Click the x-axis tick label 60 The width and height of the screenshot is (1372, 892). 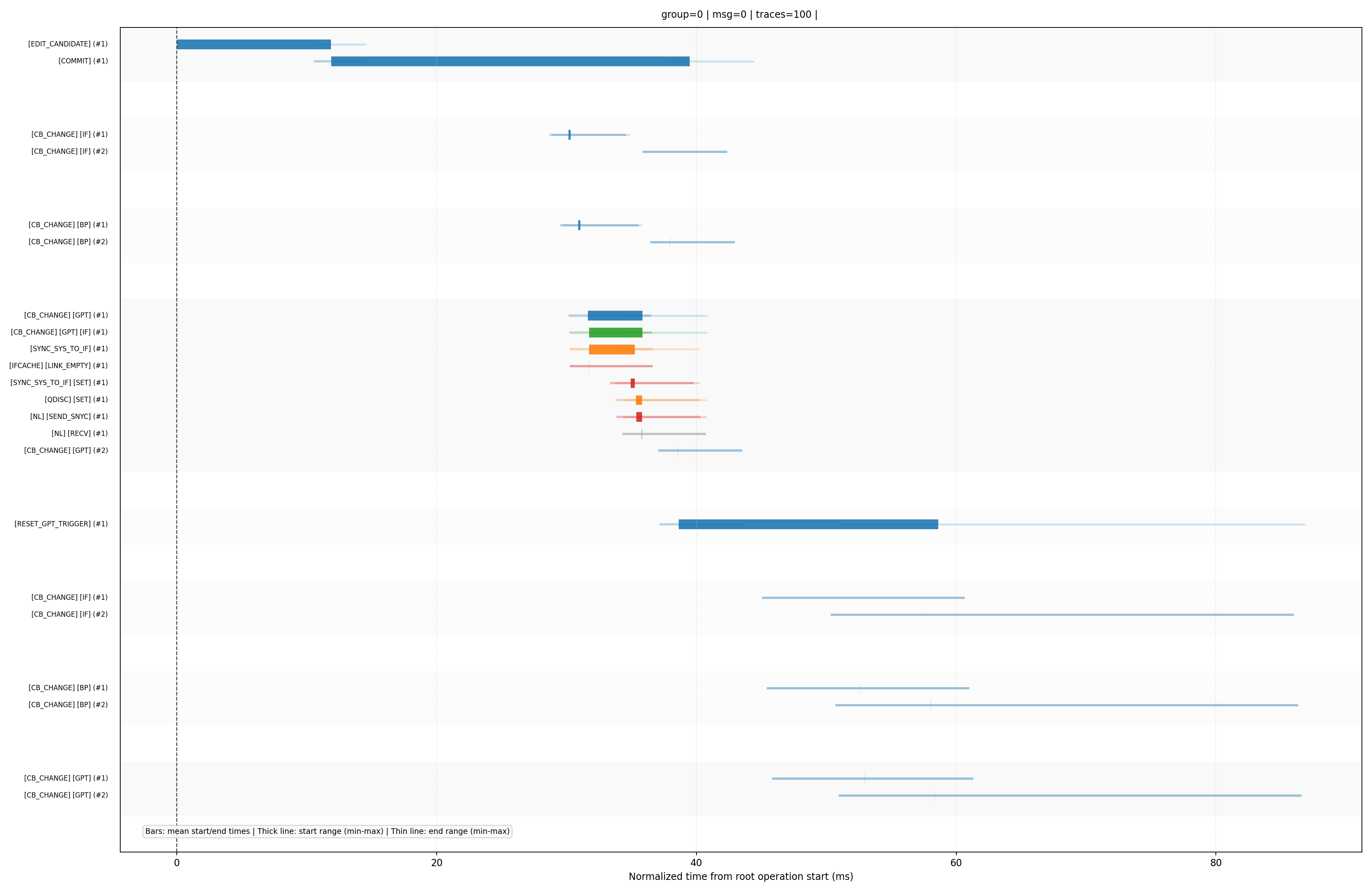(956, 863)
